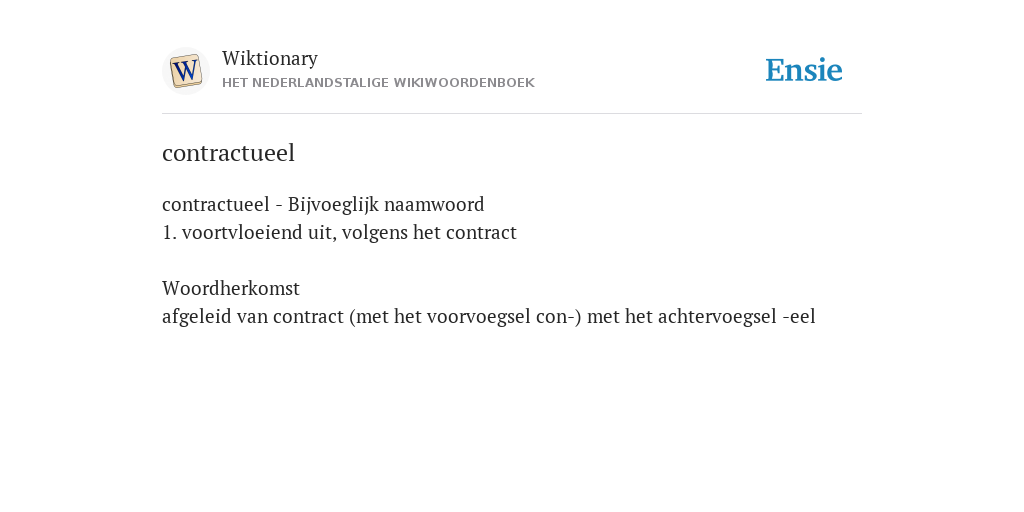Screen dimensions: 1024x512
Task: Click the number '1.' before the definition
Action: [x=169, y=233]
